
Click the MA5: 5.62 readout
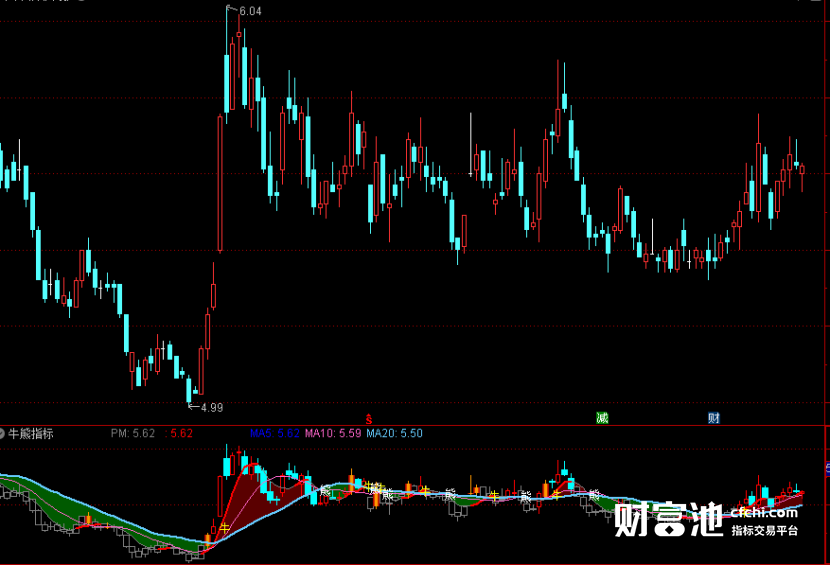[x=275, y=434]
